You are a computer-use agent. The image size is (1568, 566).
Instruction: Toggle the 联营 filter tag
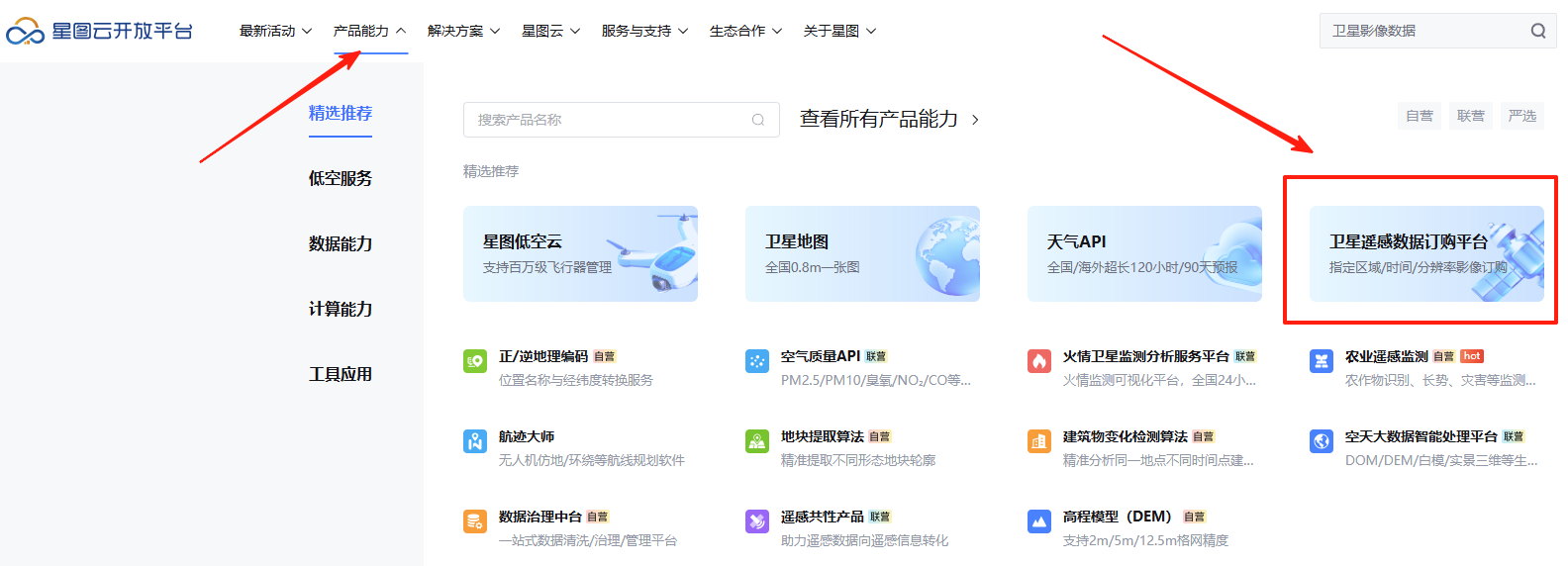(x=1471, y=116)
